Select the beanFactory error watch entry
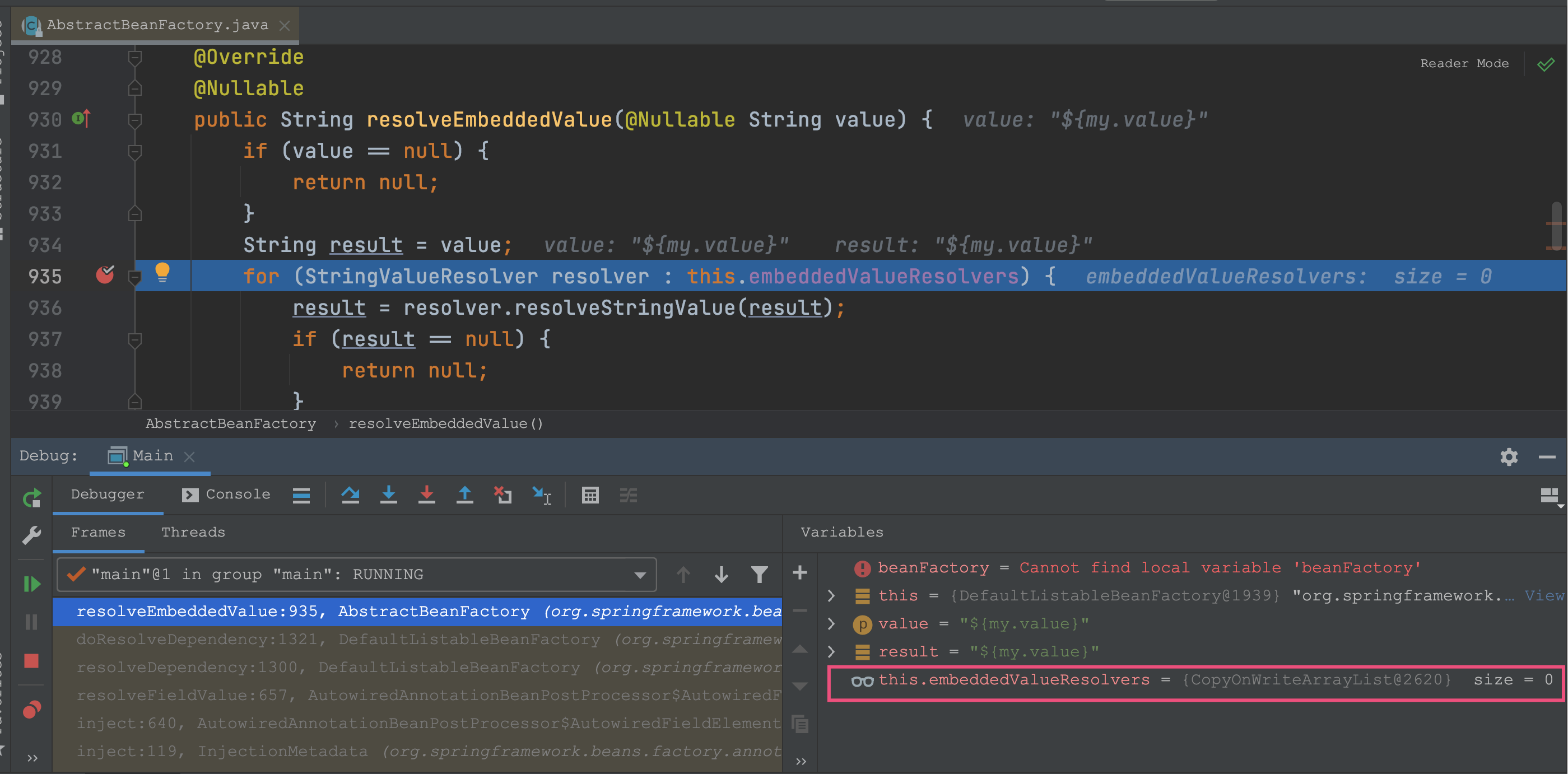Screen dimensions: 1568x774 tap(1193, 568)
